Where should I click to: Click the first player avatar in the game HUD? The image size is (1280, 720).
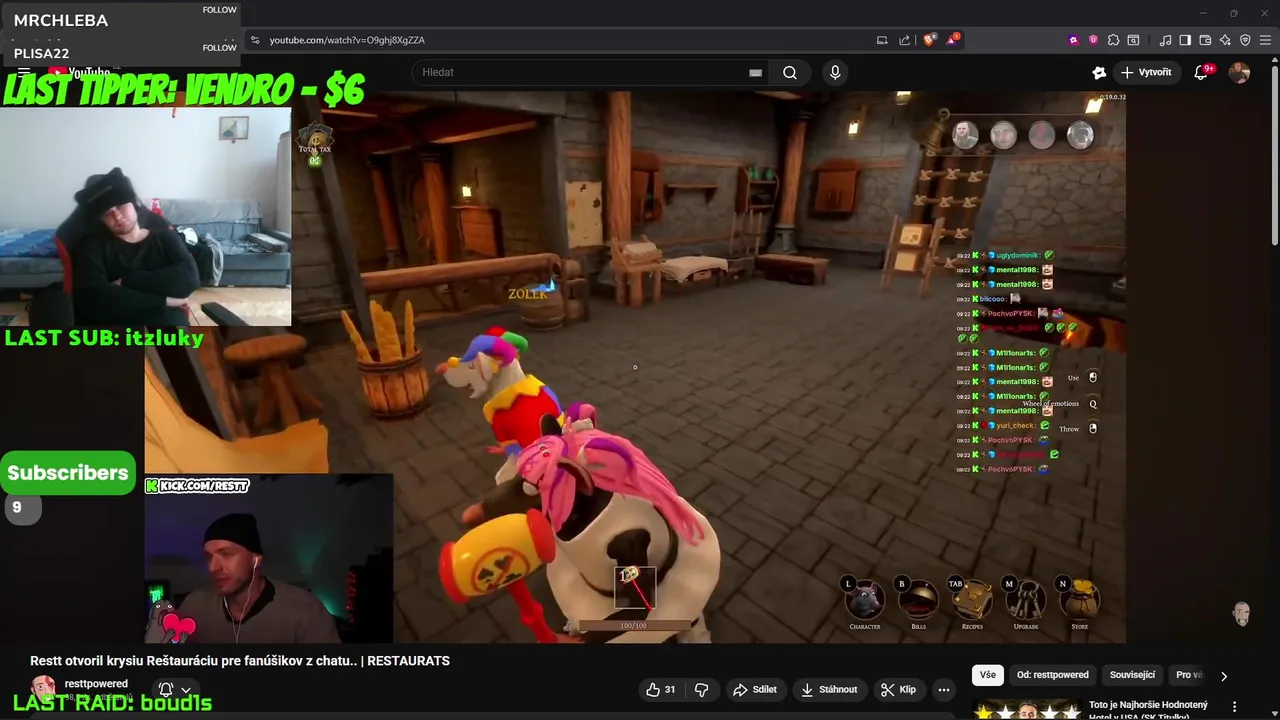(x=965, y=135)
